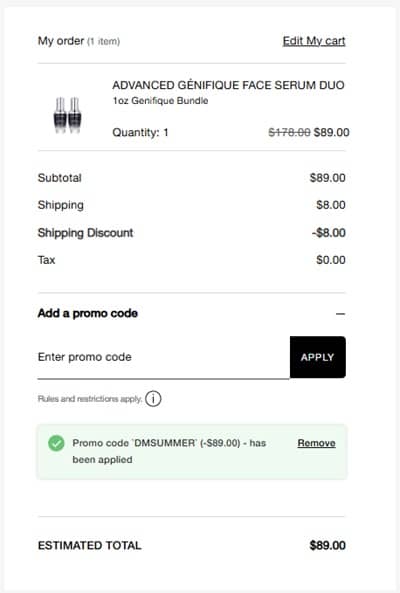This screenshot has width=400, height=593.
Task: Click the Advanced Génifique Face Serum Duo title
Action: click(228, 85)
